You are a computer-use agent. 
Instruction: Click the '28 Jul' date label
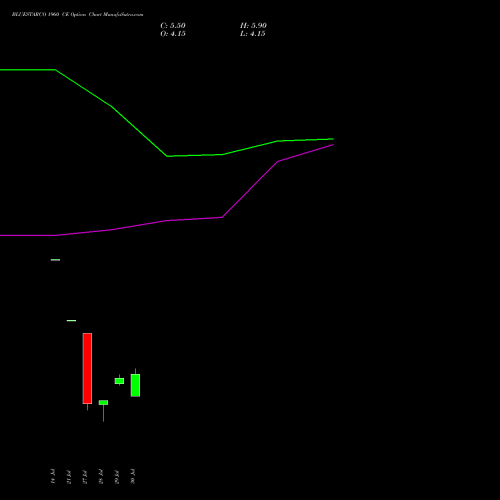[101, 476]
